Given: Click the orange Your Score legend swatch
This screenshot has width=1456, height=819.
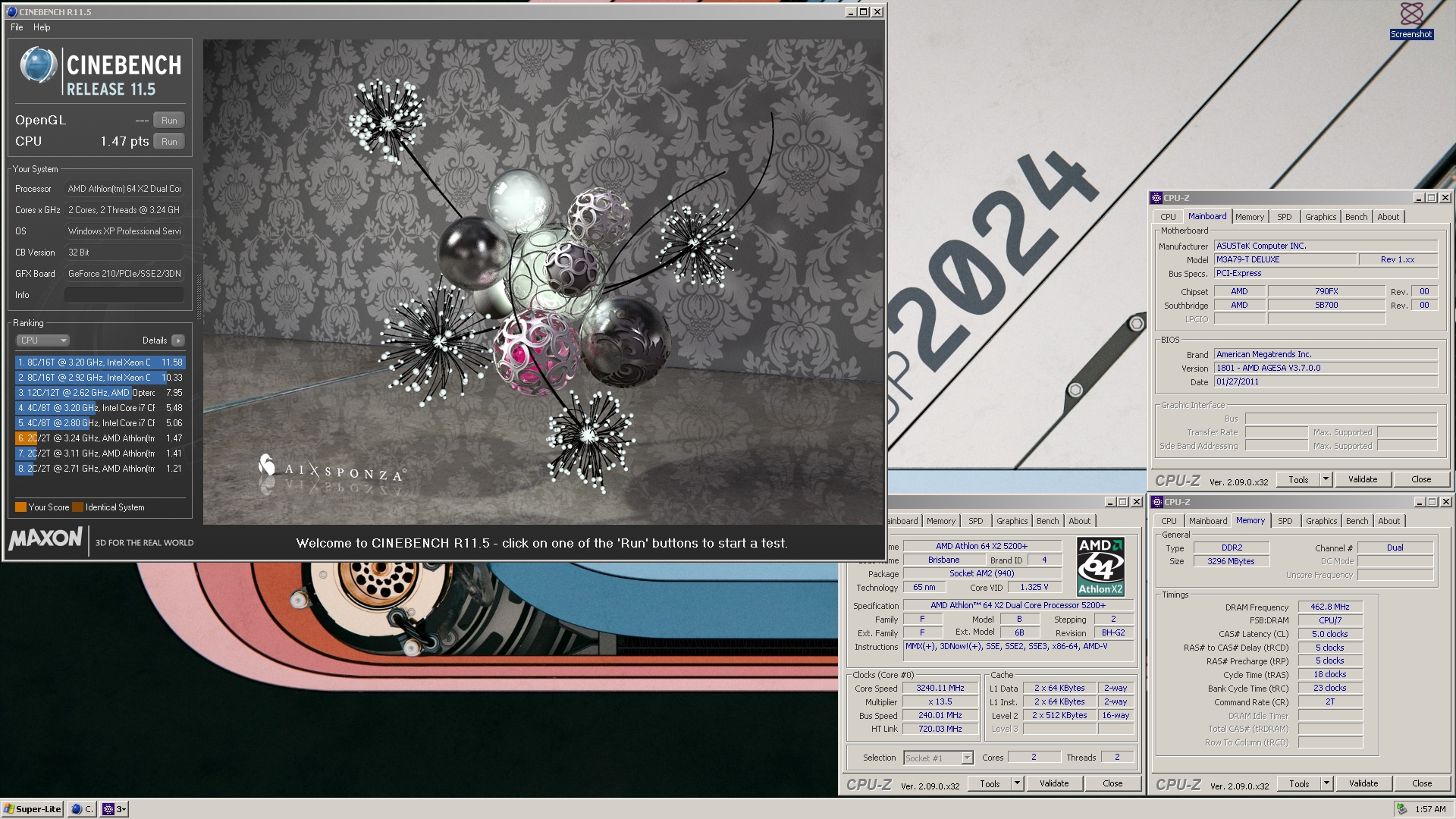Looking at the screenshot, I should pos(20,507).
